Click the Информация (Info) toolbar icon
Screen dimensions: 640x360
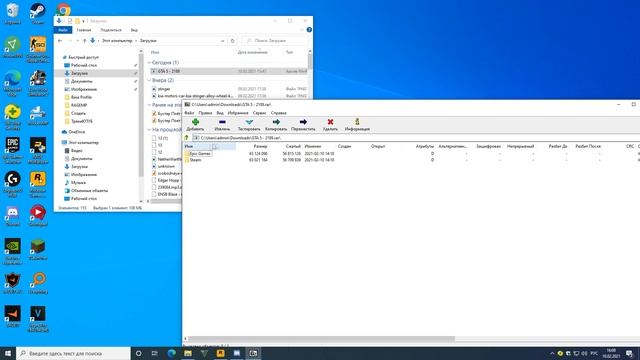pos(357,122)
